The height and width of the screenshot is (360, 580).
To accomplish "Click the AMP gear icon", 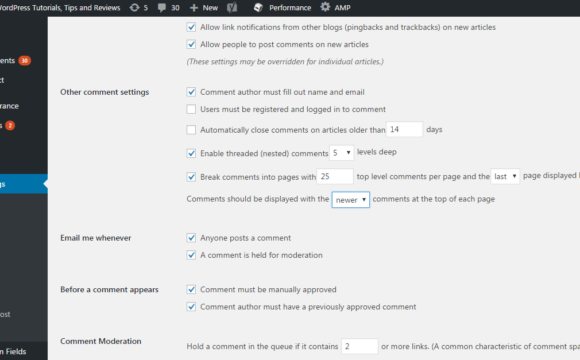I will [x=325, y=7].
